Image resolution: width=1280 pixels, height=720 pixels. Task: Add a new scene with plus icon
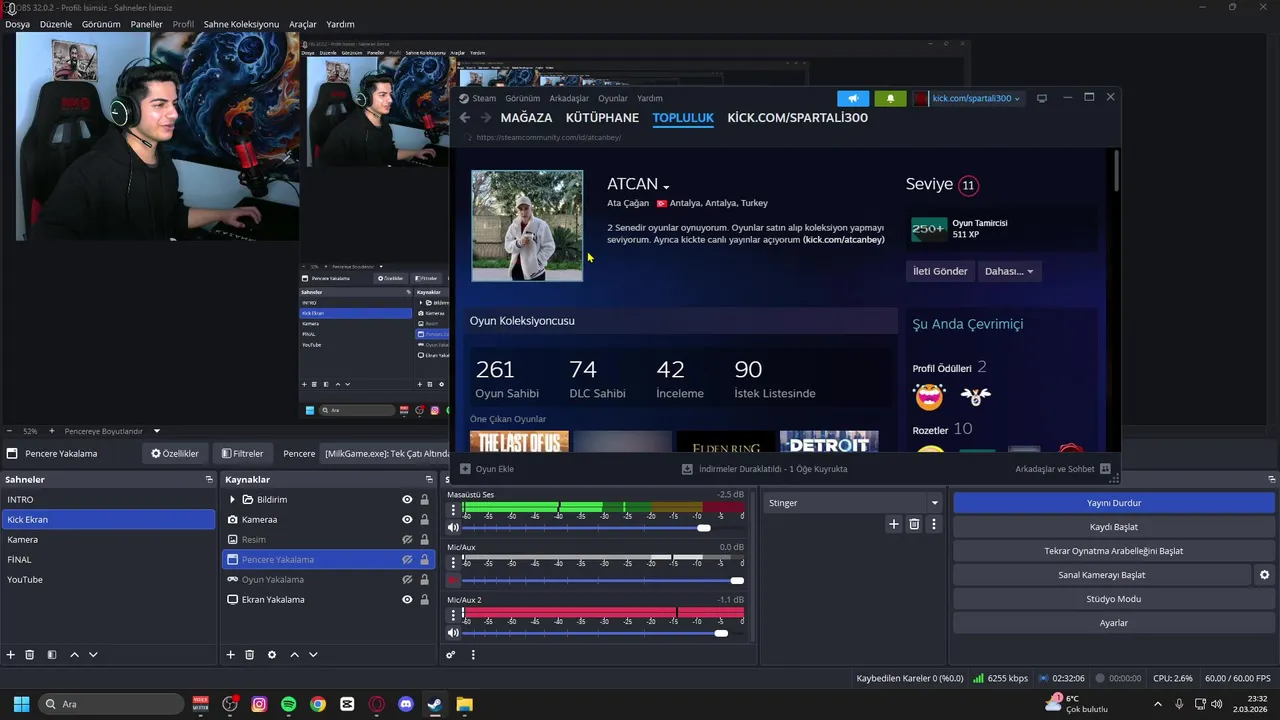11,655
